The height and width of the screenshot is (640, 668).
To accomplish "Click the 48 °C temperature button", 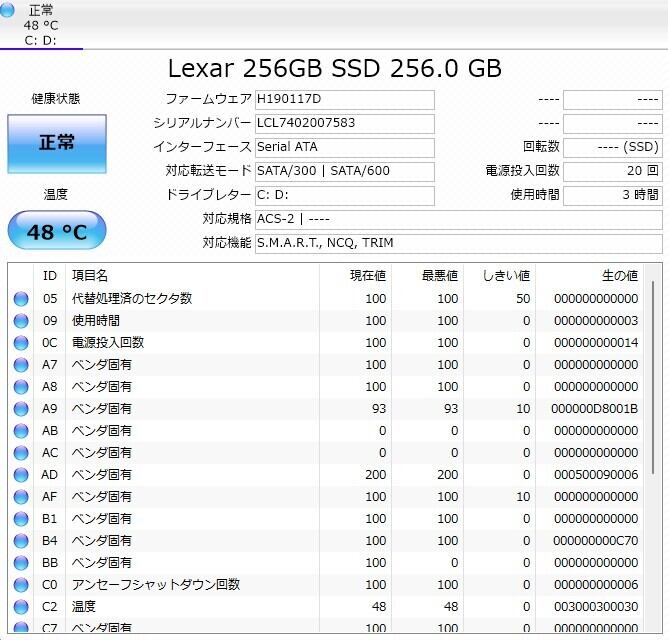I will pos(56,232).
